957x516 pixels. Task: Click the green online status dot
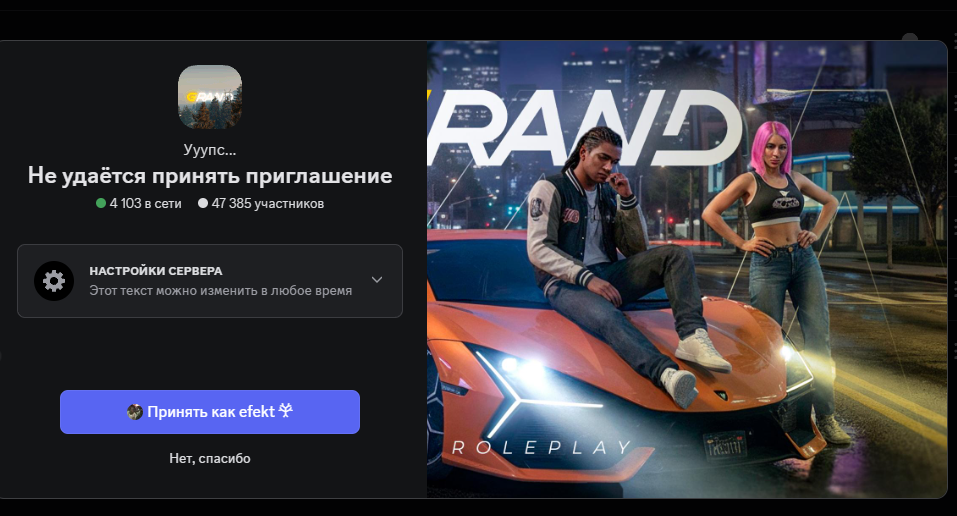(101, 203)
